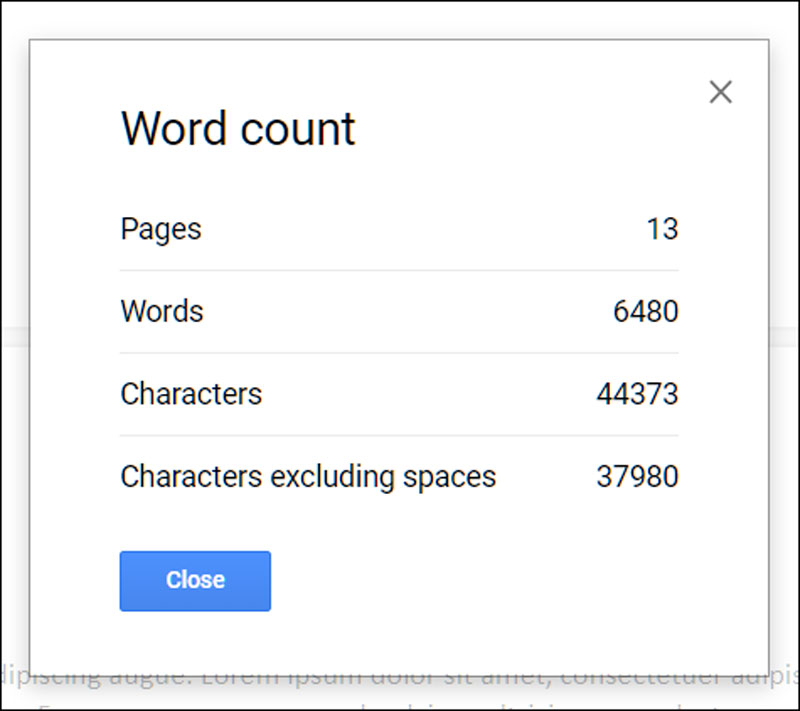Click the character total 44373
This screenshot has width=800, height=711.
point(637,394)
